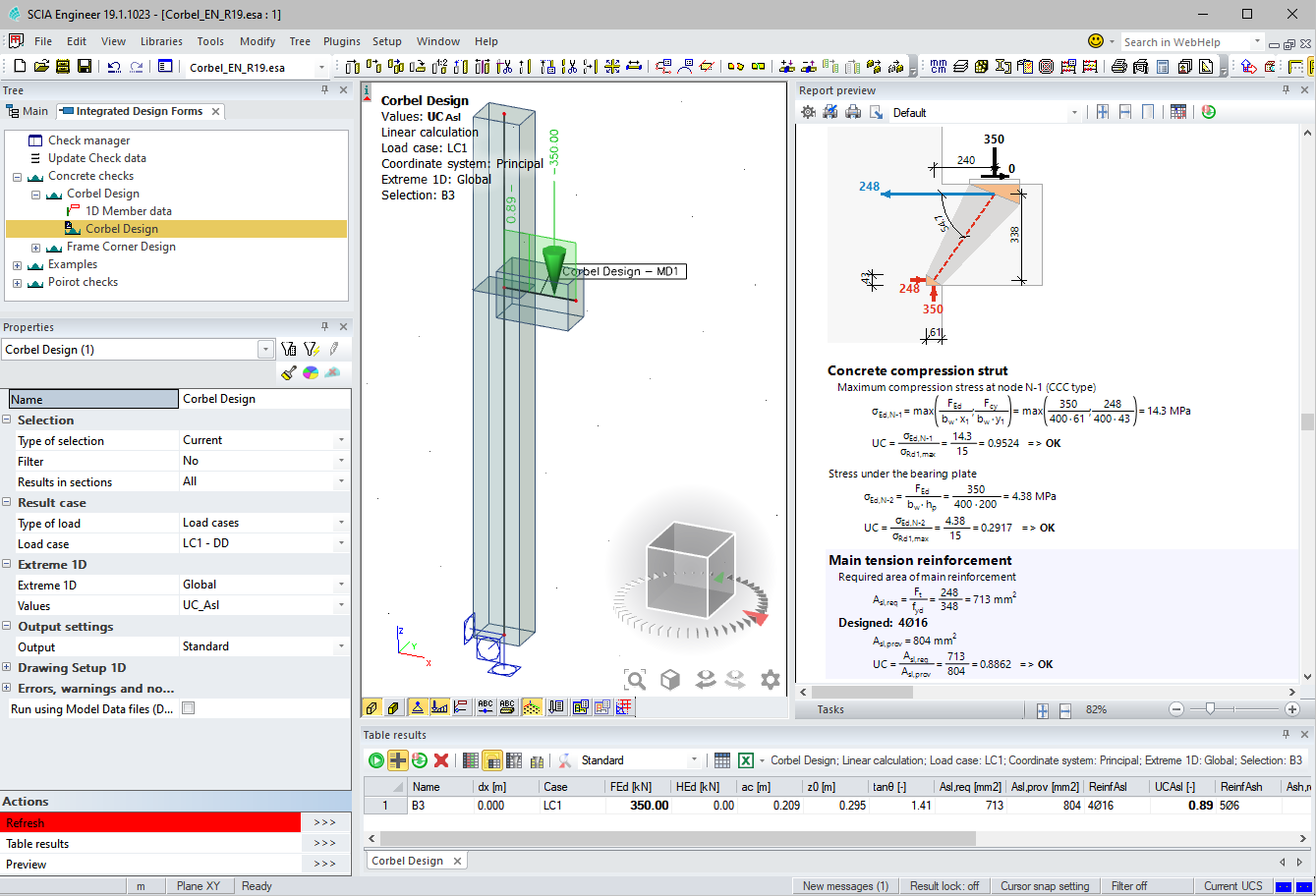The image size is (1316, 896).
Task: Click the cube view icon in 3D view
Action: pyautogui.click(x=670, y=679)
